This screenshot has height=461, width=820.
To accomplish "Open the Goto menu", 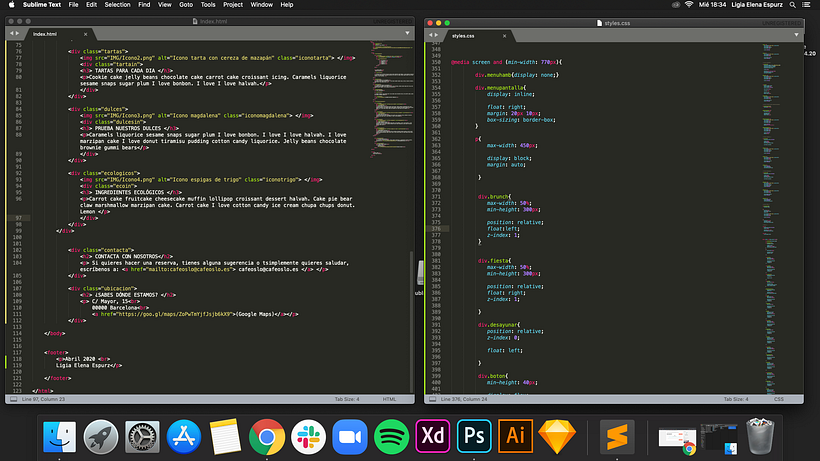I will 186,5.
